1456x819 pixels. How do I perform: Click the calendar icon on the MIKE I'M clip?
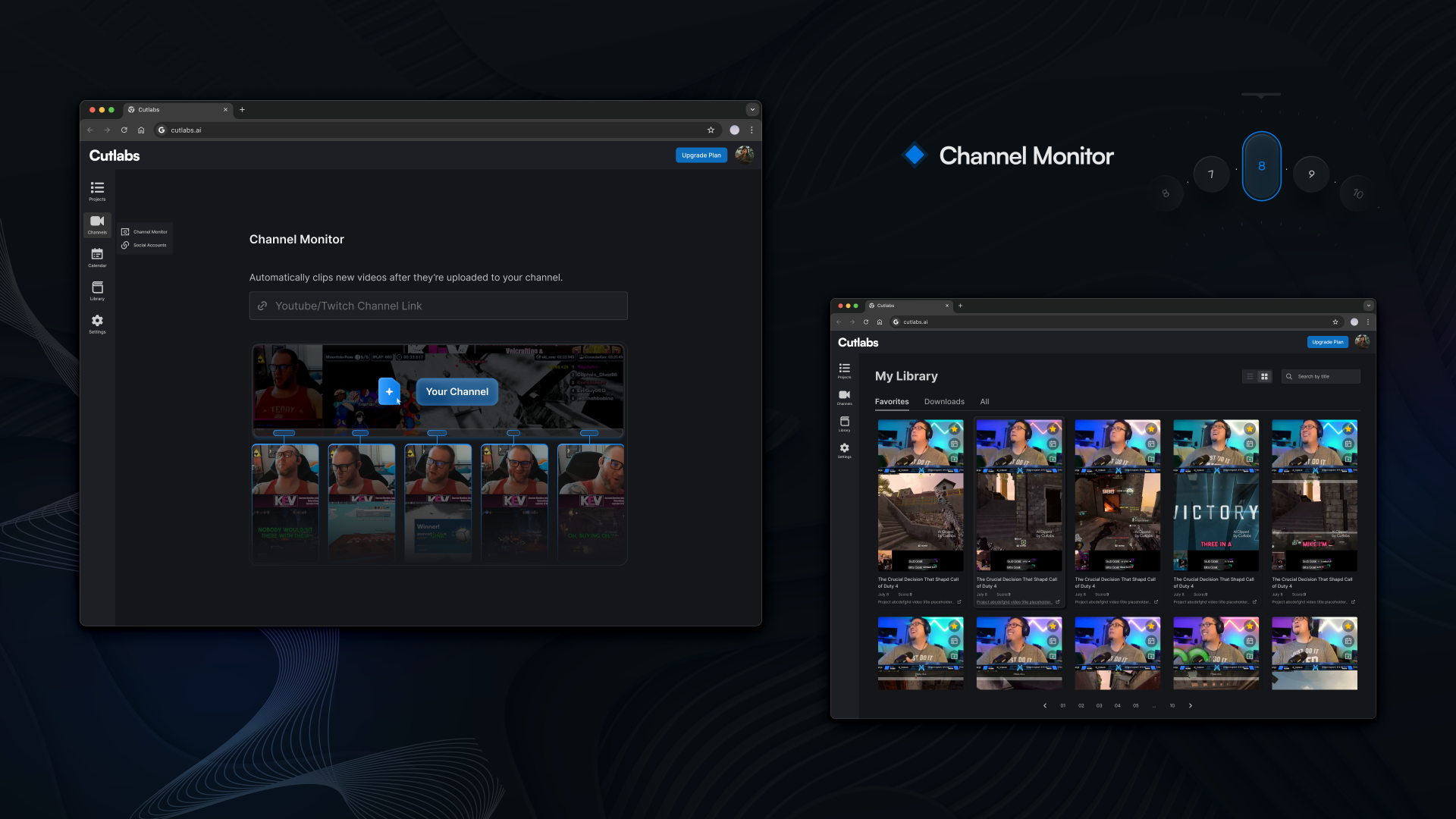[1348, 444]
